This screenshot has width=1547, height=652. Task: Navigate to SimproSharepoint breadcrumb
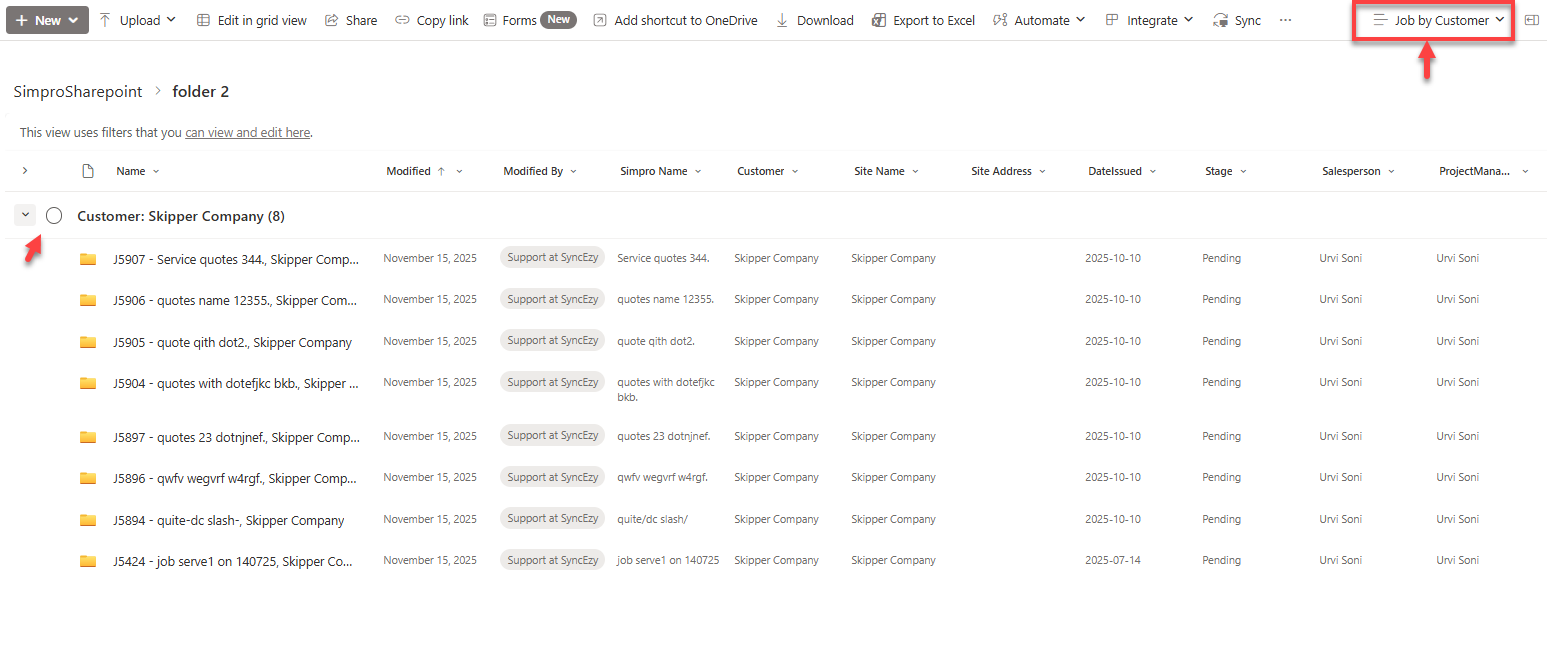click(x=78, y=92)
